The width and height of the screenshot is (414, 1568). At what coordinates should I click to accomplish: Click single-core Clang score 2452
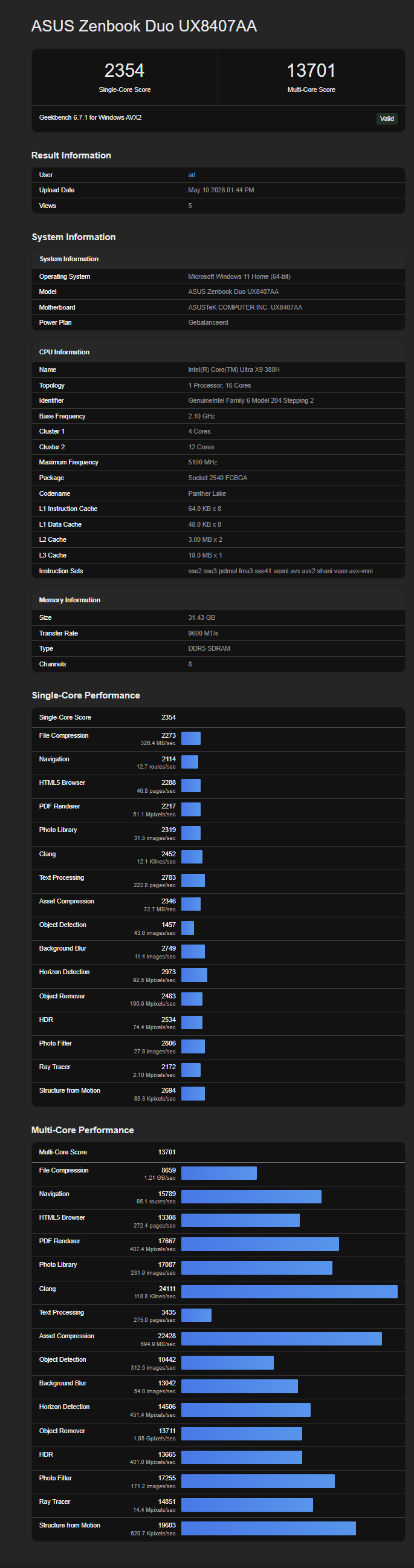[x=169, y=854]
